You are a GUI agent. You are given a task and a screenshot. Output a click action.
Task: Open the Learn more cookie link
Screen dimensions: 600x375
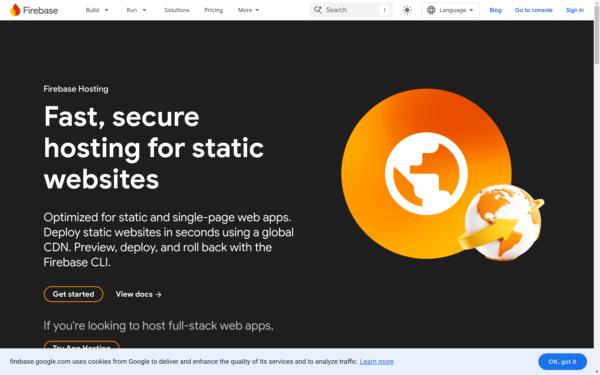pos(377,362)
